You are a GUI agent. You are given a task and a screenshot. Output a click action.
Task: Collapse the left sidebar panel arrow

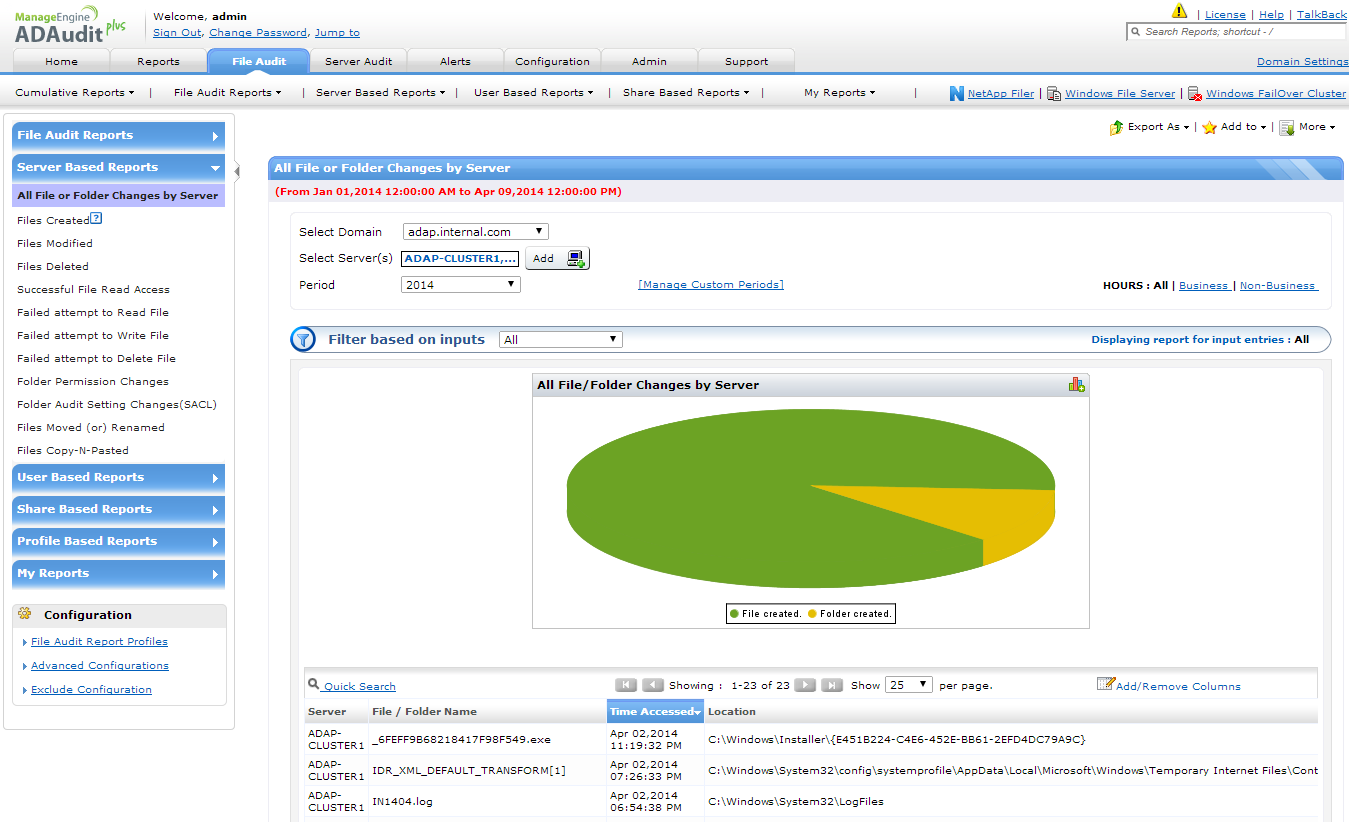[237, 171]
